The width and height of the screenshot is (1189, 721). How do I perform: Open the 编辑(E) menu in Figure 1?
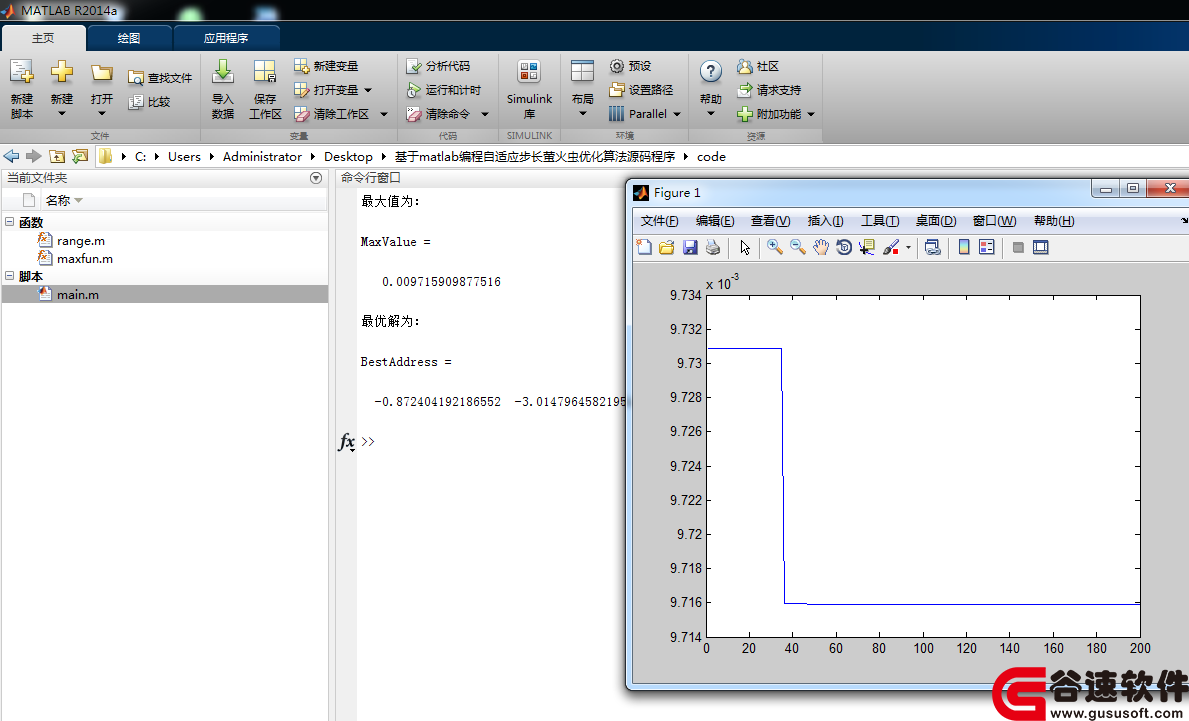[x=715, y=221]
